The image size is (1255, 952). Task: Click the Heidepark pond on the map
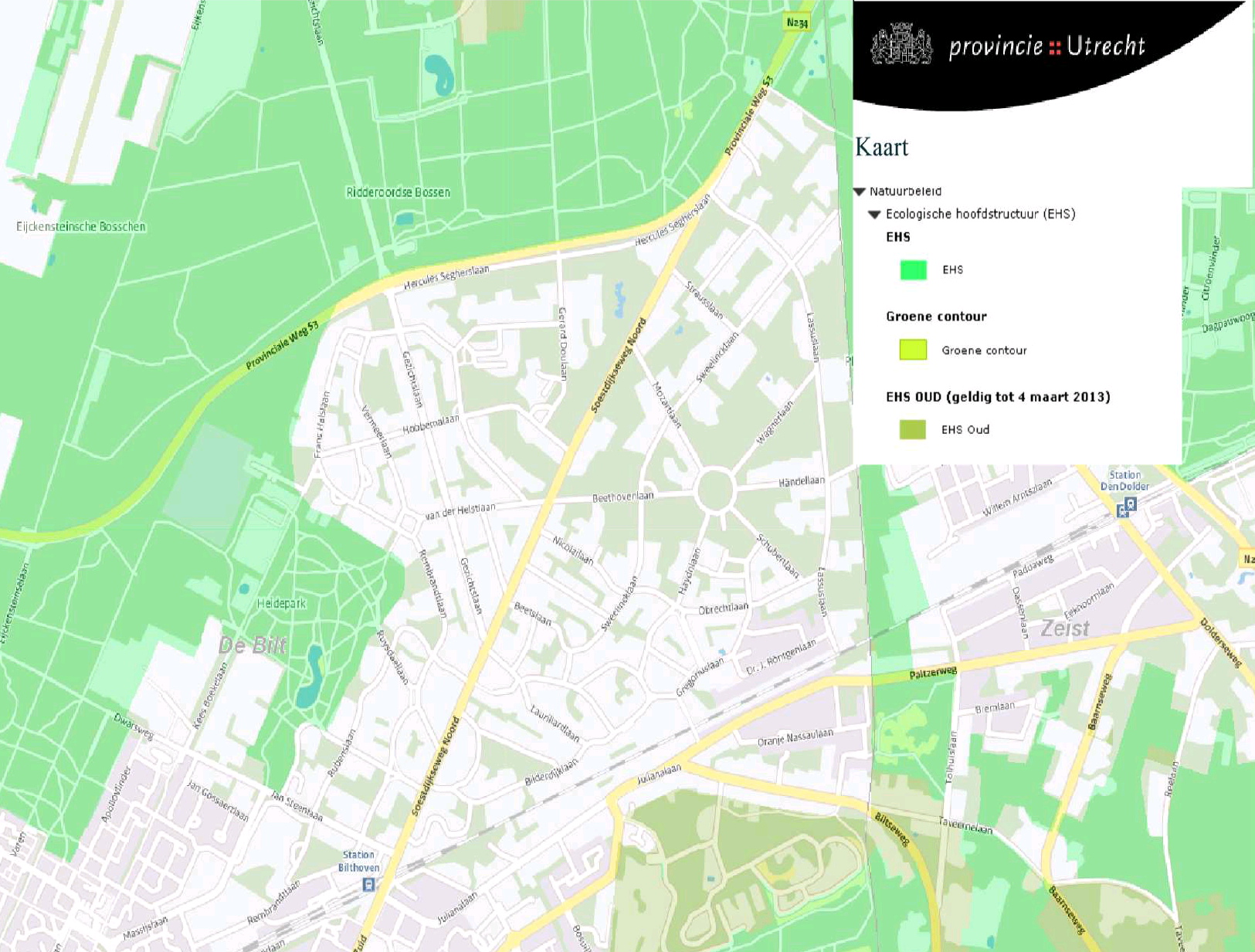310,678
